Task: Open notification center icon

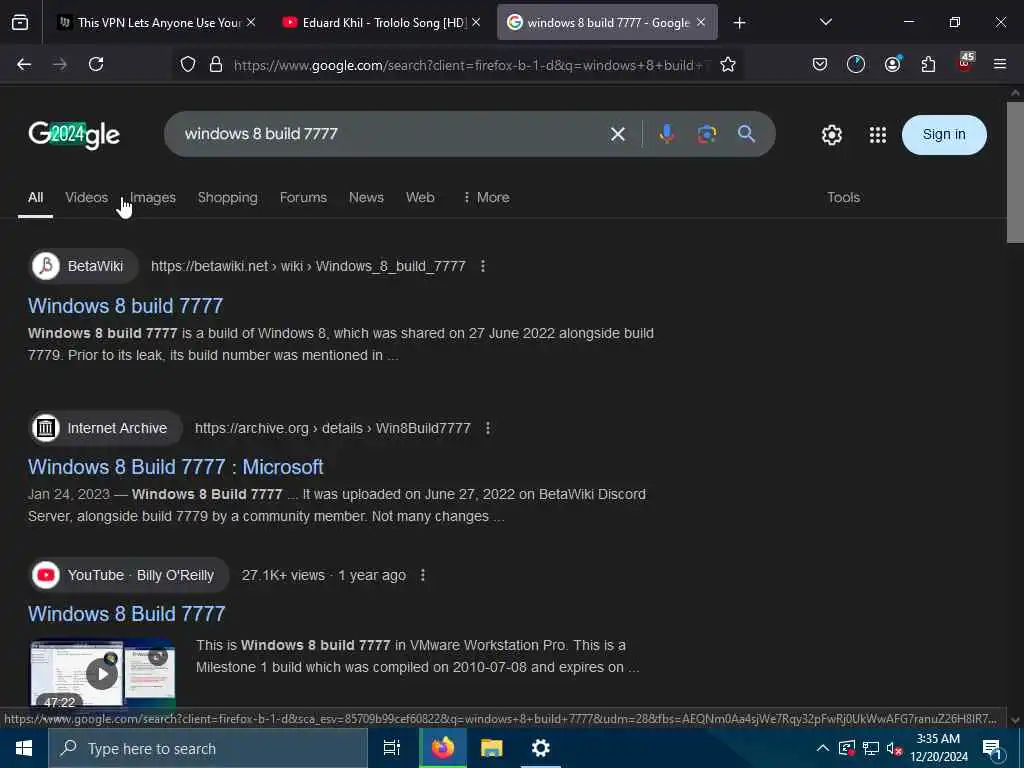Action: (x=991, y=748)
